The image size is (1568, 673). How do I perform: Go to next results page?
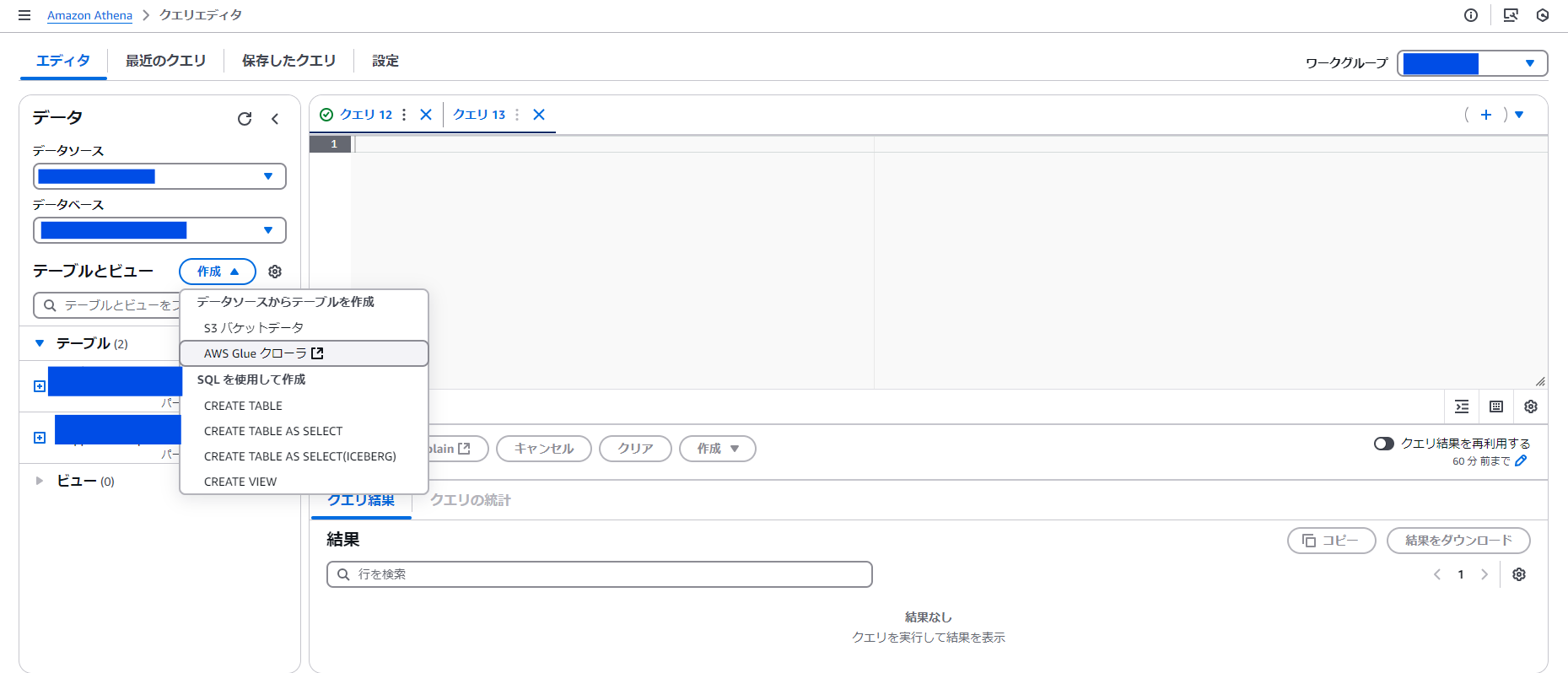(1484, 574)
